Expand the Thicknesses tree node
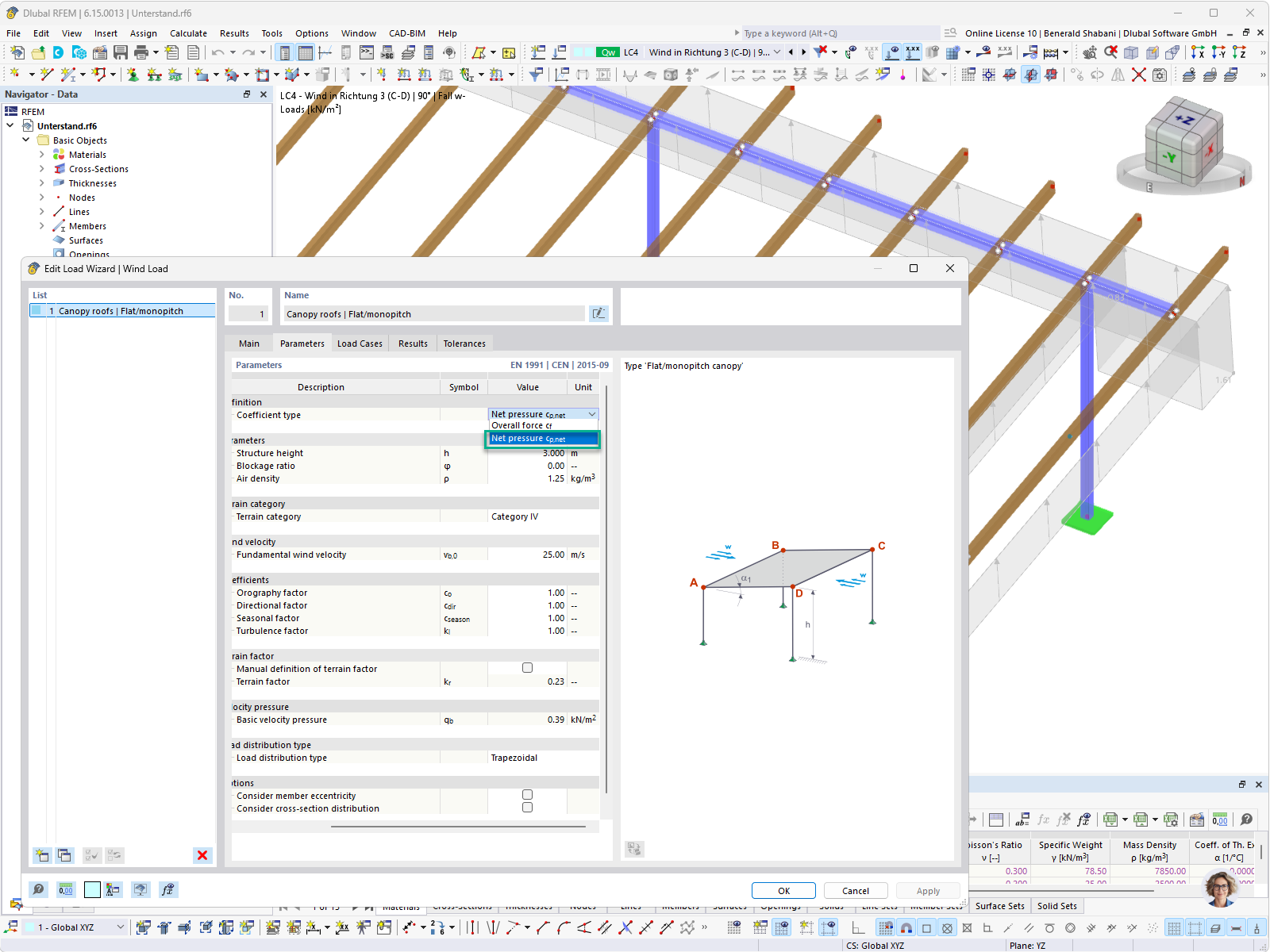The width and height of the screenshot is (1270, 952). (x=42, y=183)
